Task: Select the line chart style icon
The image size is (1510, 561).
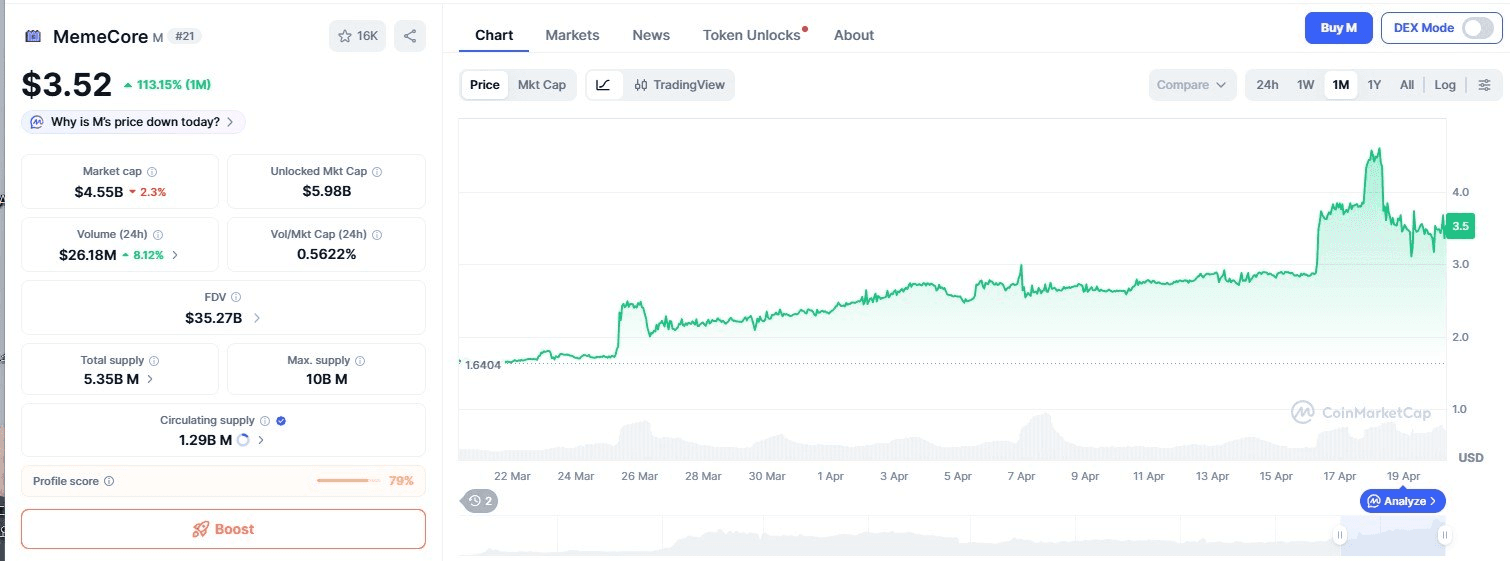Action: pos(603,85)
